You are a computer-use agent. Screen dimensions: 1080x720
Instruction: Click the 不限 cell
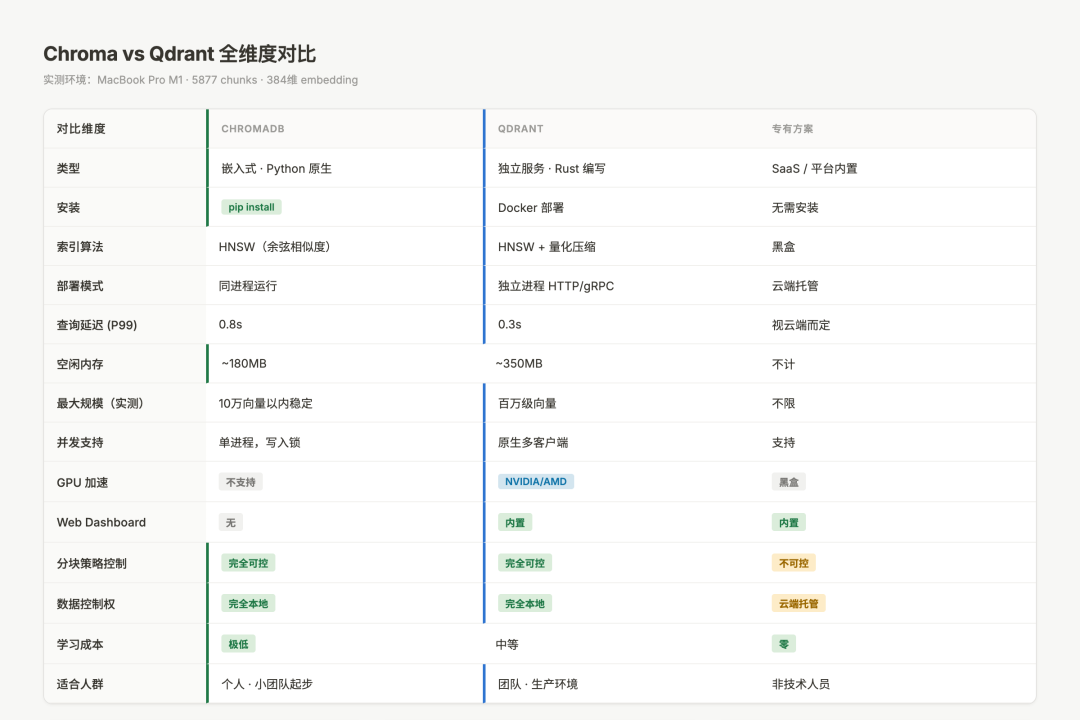783,403
